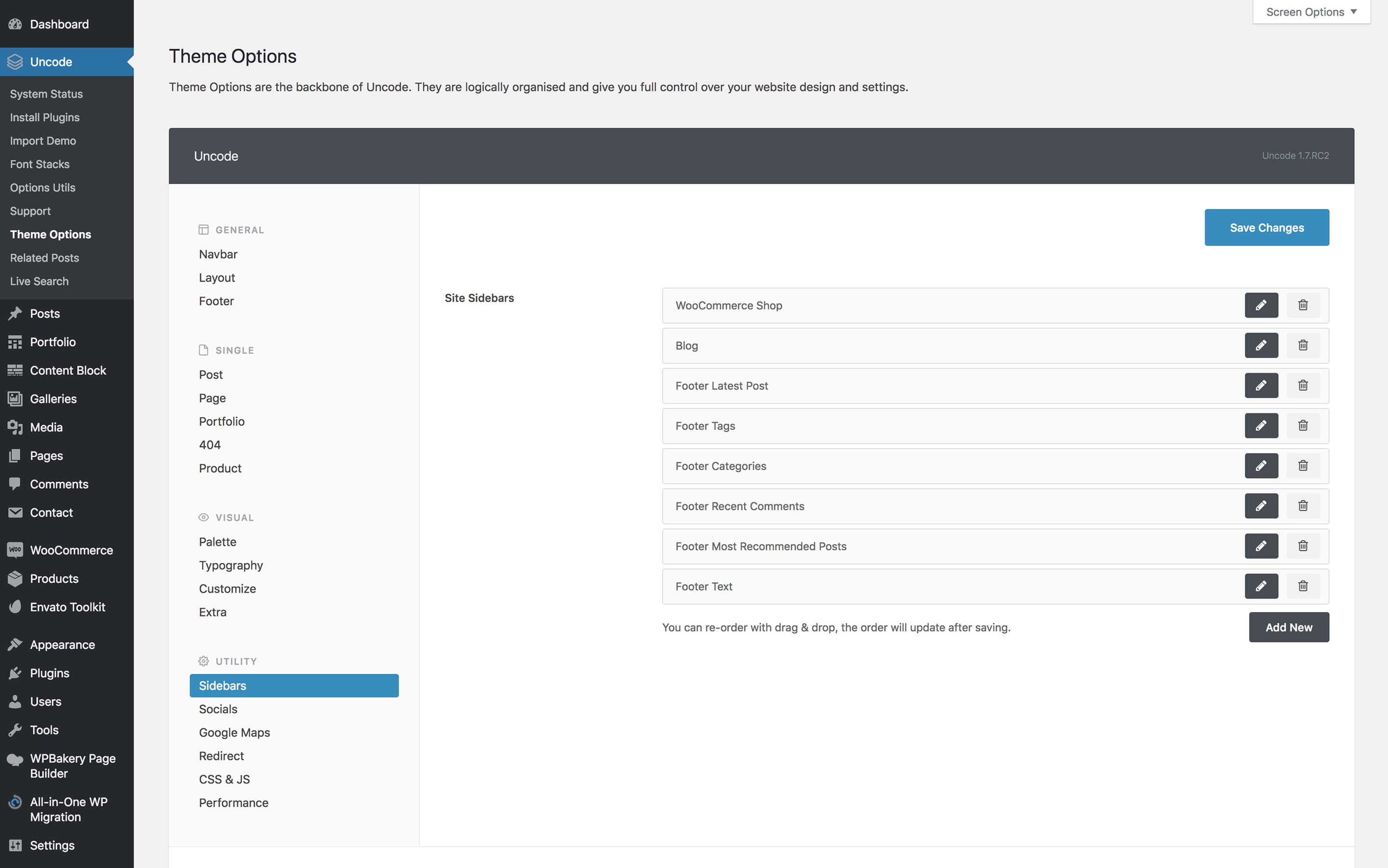Select Navbar under General settings
The height and width of the screenshot is (868, 1388).
click(x=218, y=253)
